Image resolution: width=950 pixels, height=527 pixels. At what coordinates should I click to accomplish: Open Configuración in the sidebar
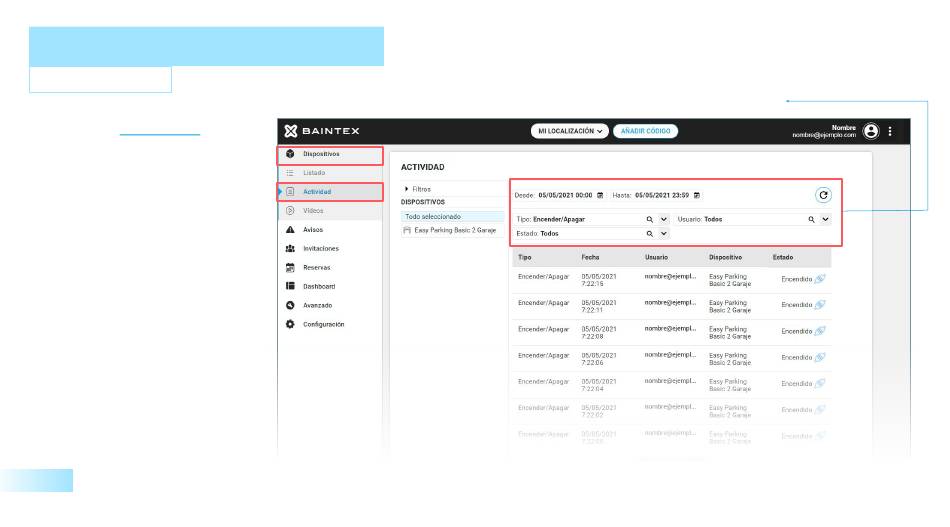tap(323, 324)
